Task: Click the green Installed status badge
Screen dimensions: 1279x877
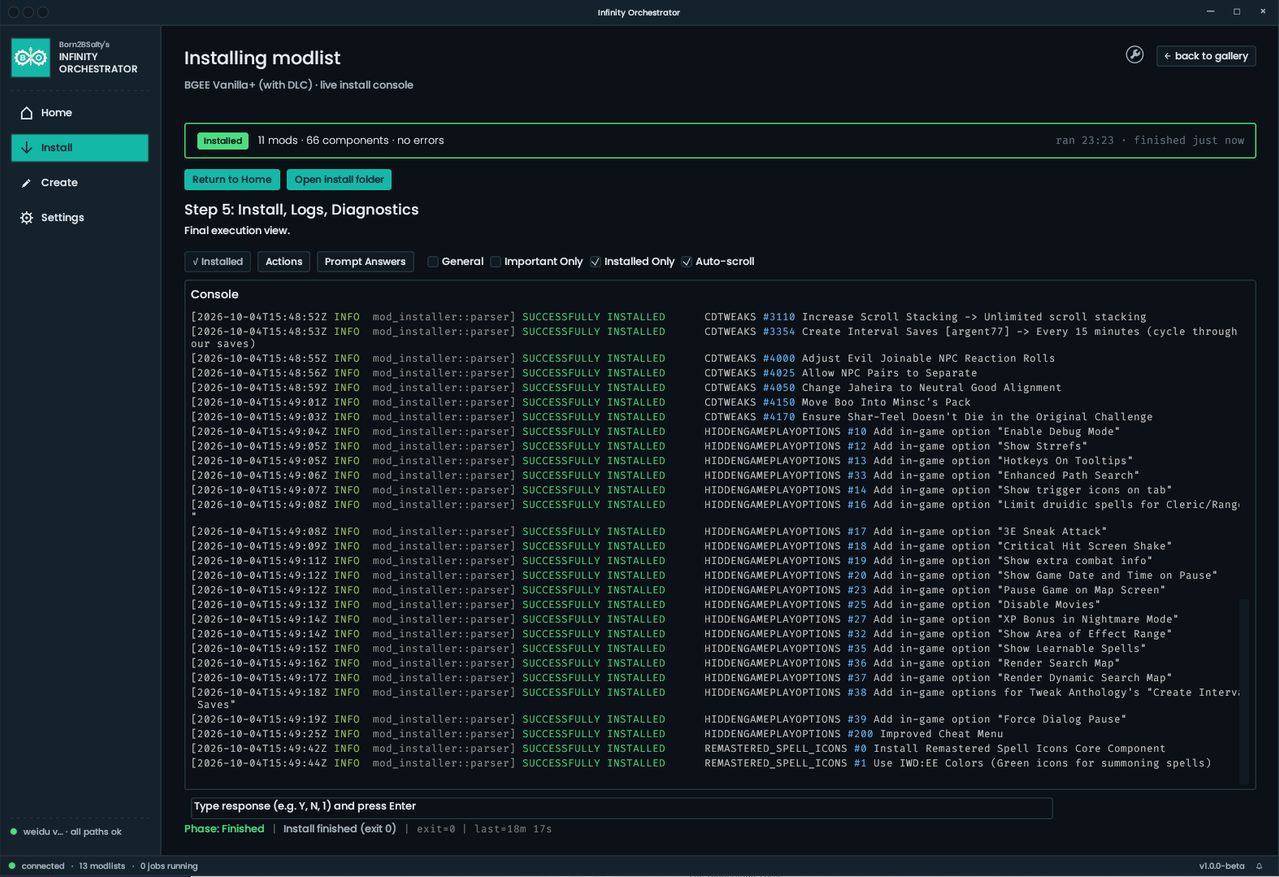Action: 223,141
